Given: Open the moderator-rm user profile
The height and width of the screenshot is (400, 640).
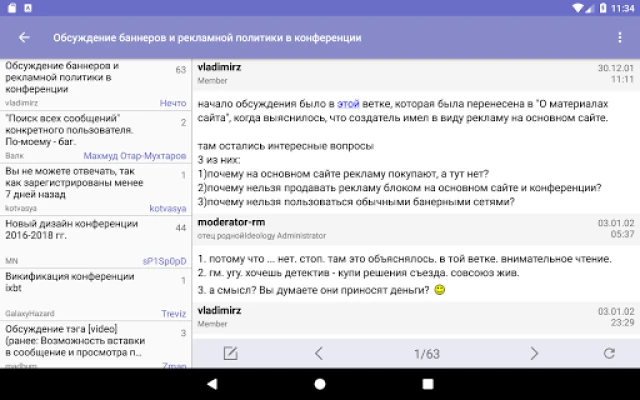Looking at the screenshot, I should click(x=231, y=223).
